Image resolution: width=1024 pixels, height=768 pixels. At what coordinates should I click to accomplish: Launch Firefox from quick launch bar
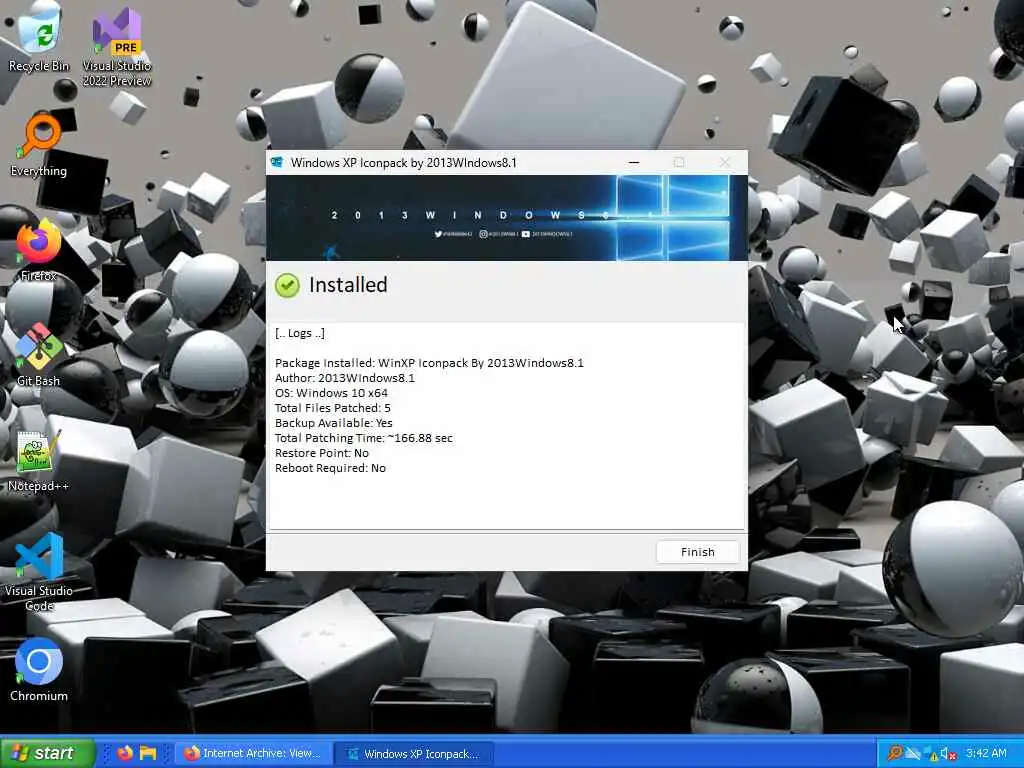pyautogui.click(x=125, y=753)
